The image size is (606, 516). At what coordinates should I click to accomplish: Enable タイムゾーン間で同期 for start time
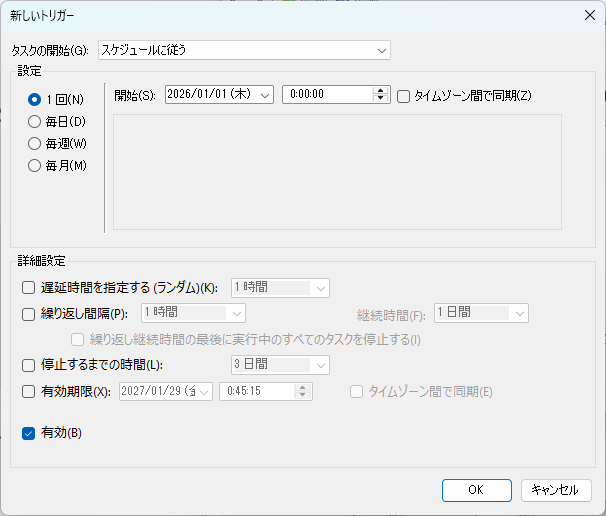click(404, 96)
